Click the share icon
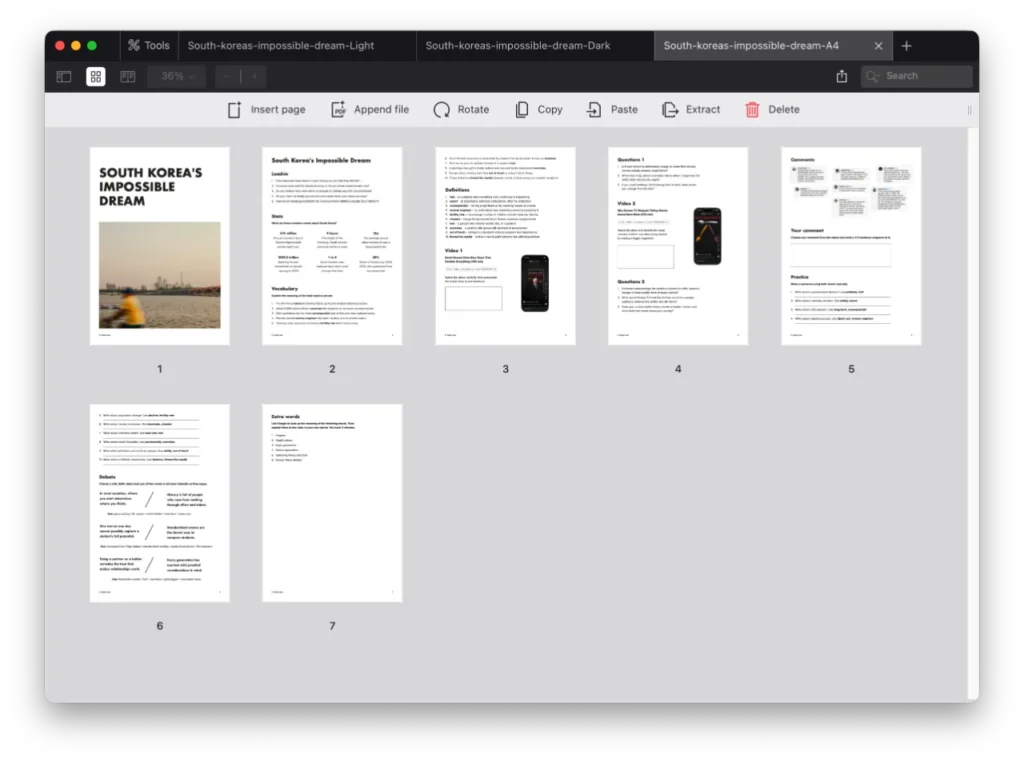 842,76
